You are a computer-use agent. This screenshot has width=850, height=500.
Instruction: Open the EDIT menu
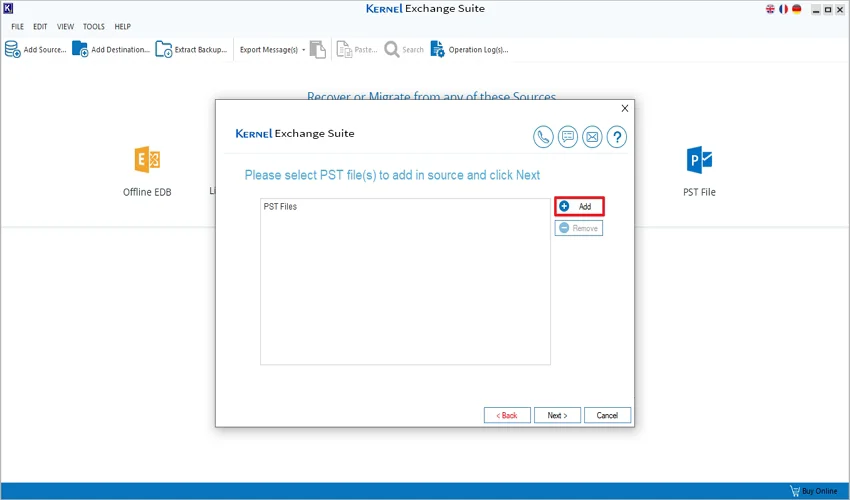[x=40, y=26]
